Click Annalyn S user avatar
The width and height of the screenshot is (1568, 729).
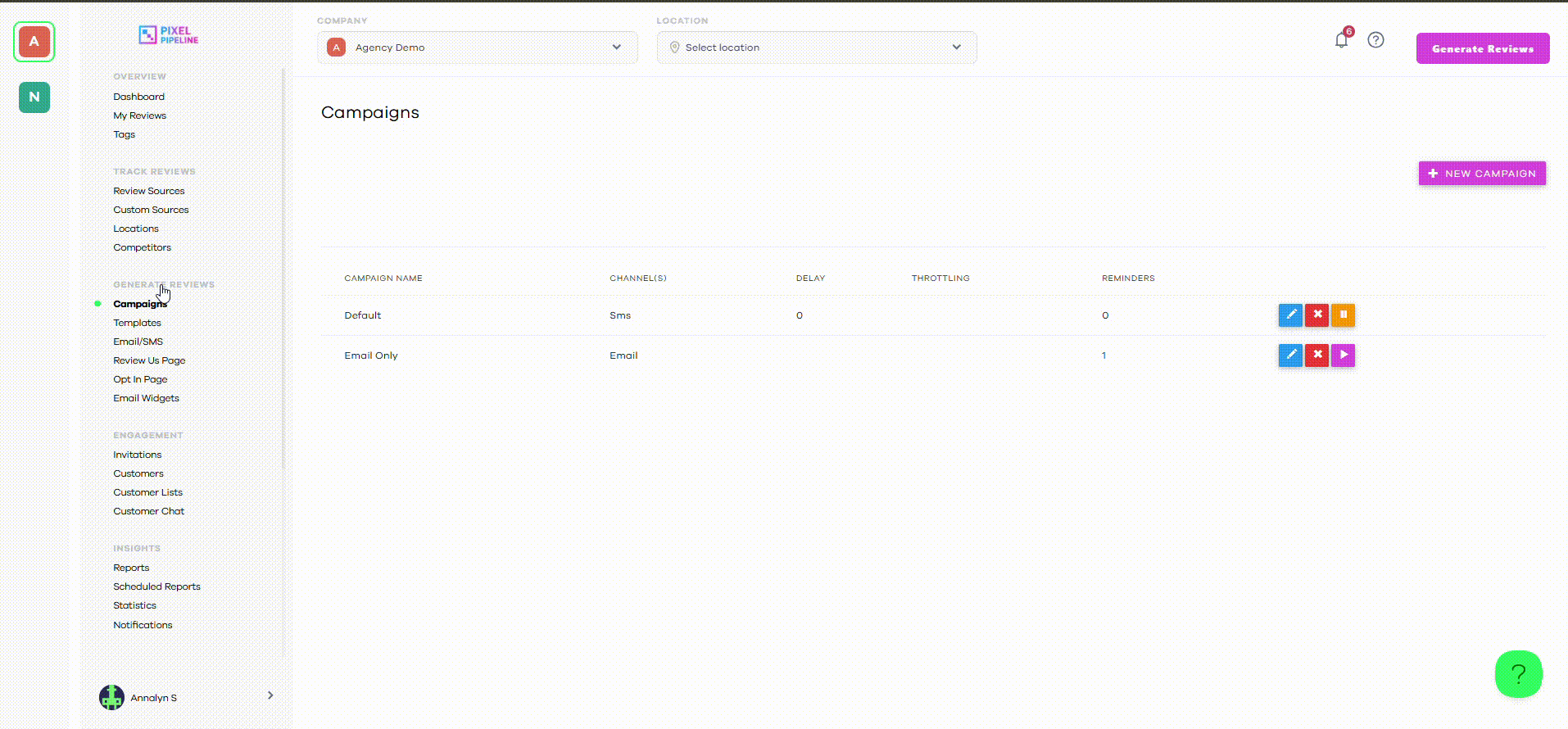click(111, 697)
